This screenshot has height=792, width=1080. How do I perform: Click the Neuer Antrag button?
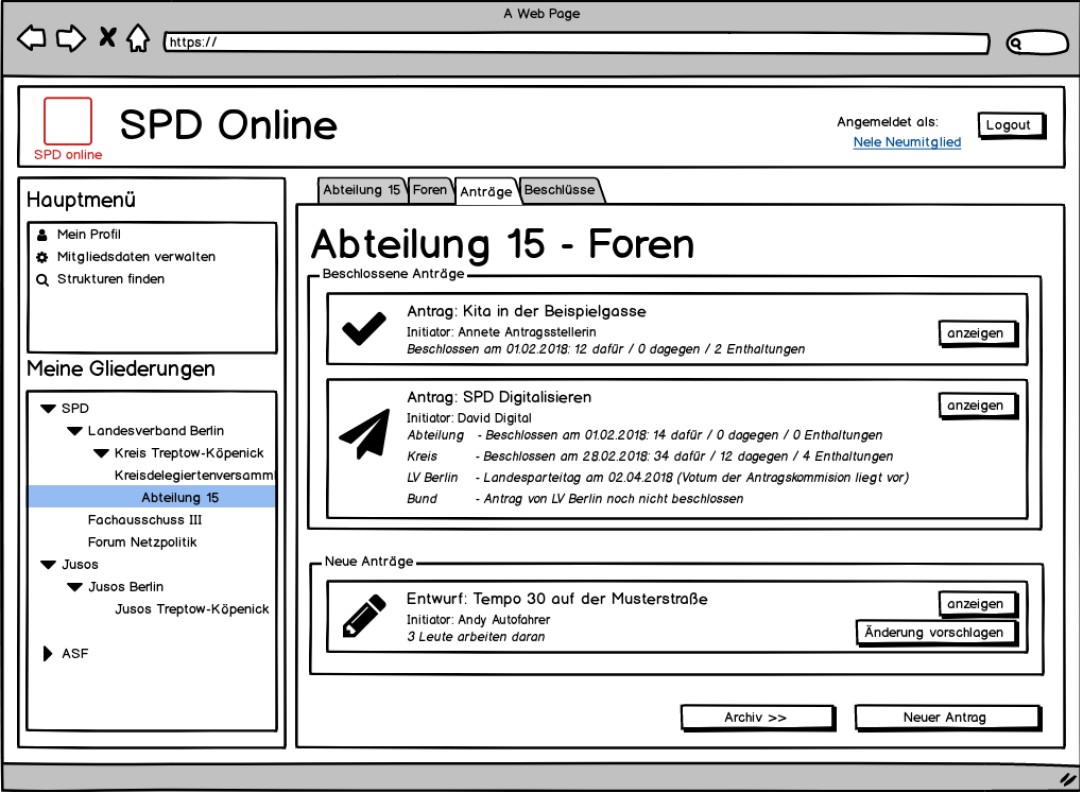tap(947, 718)
